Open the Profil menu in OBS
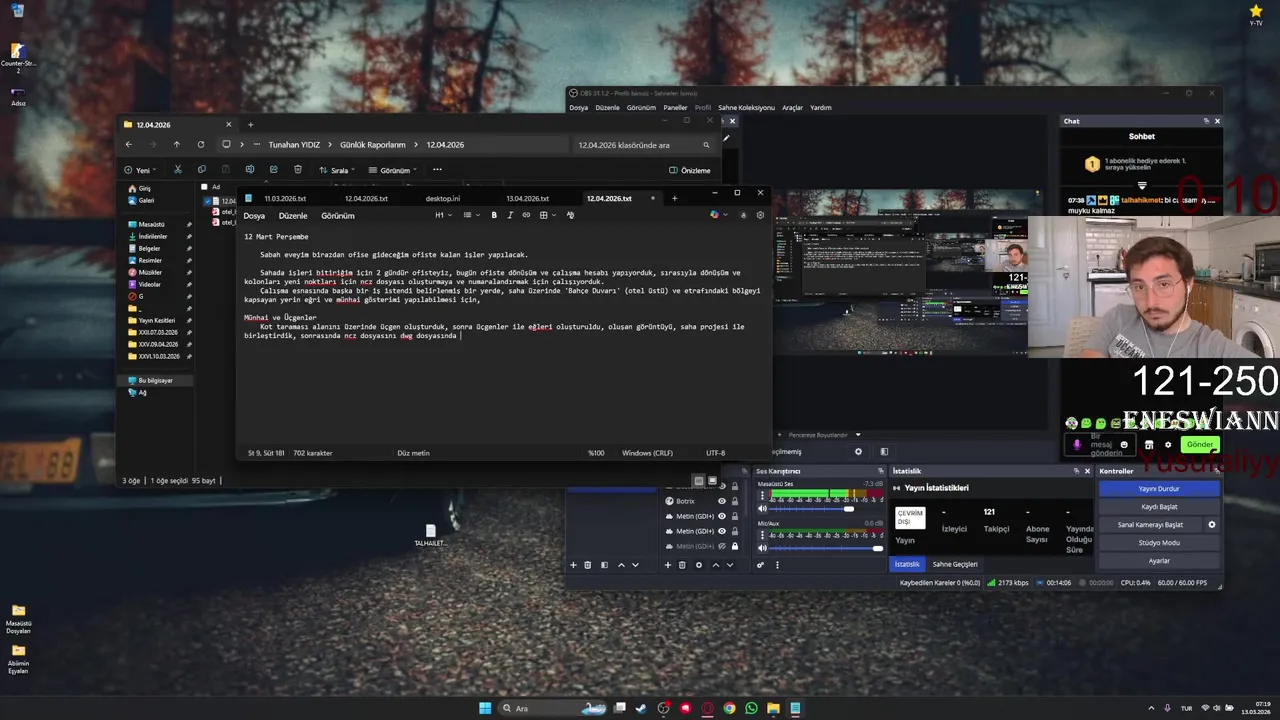1280x720 pixels. tap(703, 107)
